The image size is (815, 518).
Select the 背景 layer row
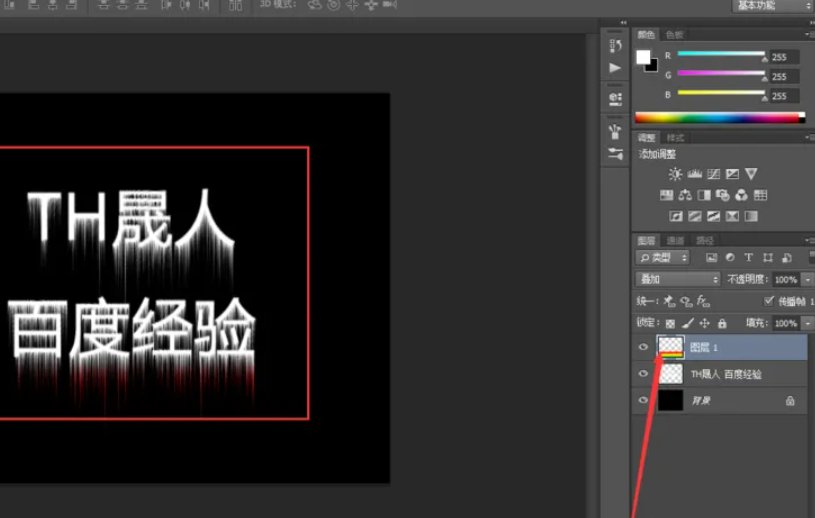(720, 401)
